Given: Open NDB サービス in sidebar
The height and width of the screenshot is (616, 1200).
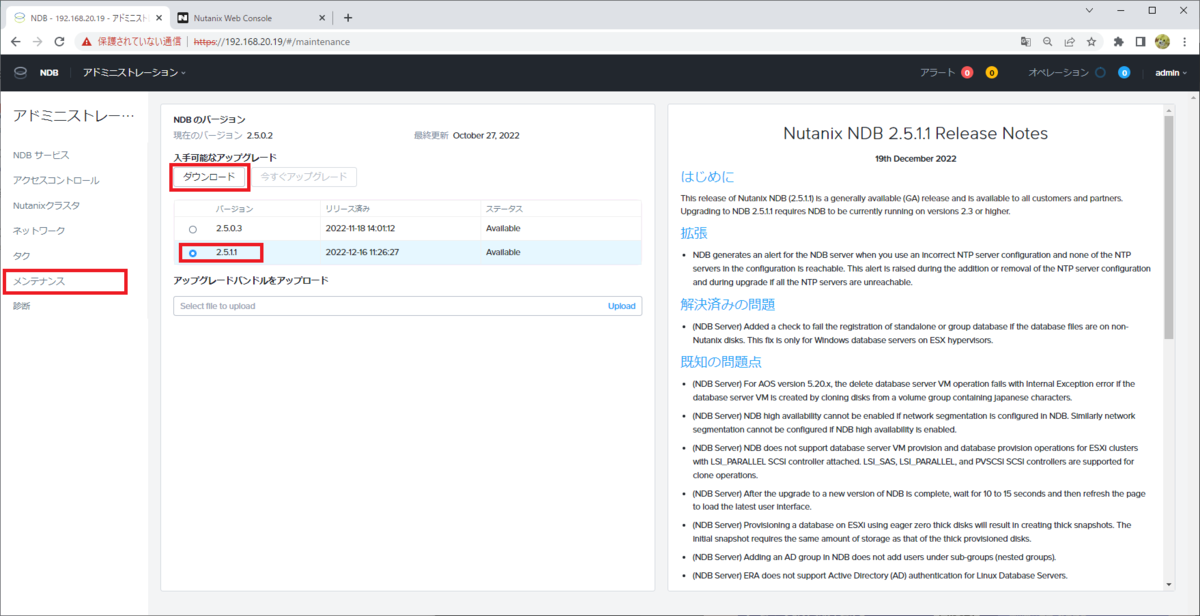Looking at the screenshot, I should tap(41, 155).
